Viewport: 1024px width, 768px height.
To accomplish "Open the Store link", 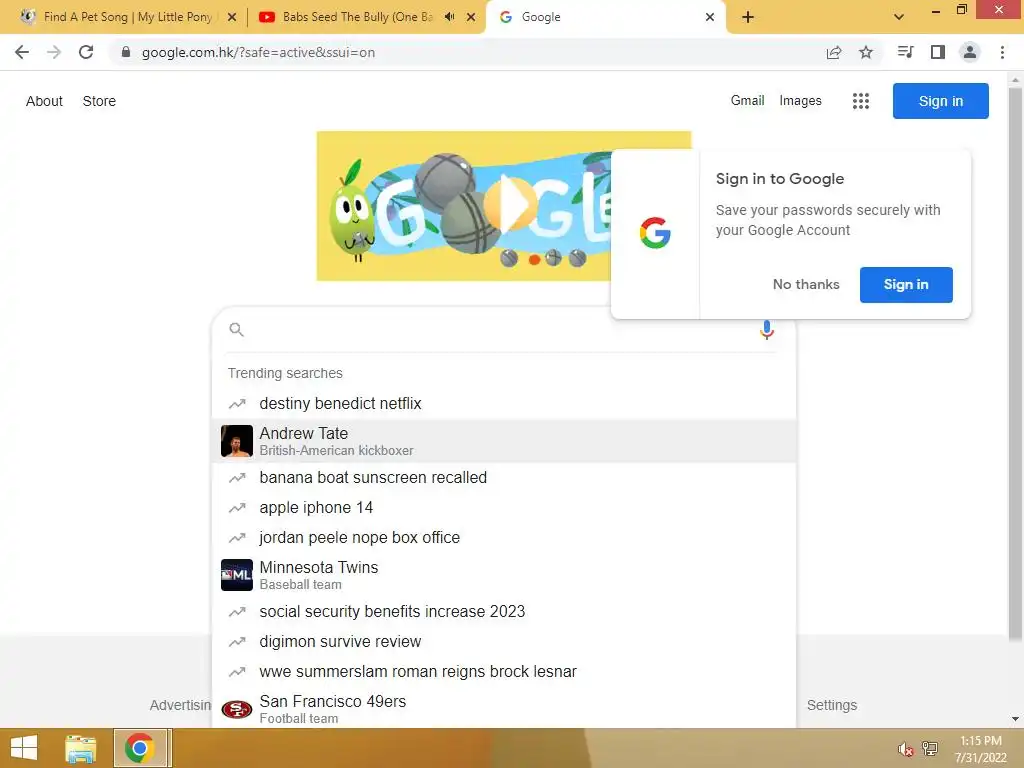I will click(x=99, y=101).
